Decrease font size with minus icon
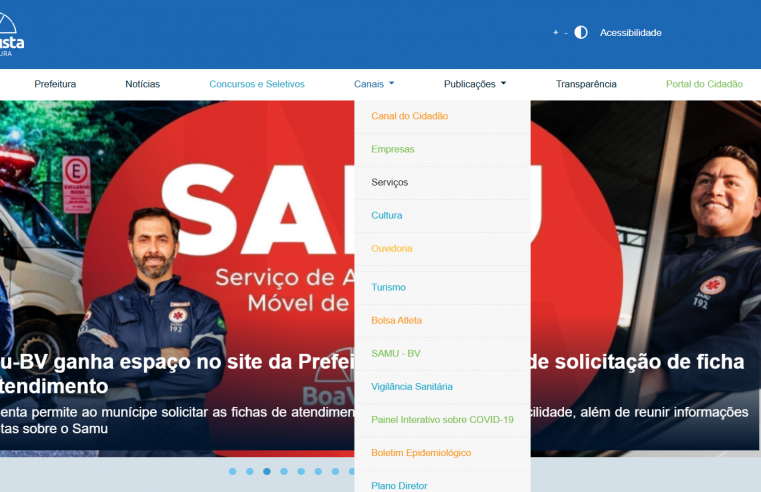This screenshot has width=761, height=492. pos(566,33)
